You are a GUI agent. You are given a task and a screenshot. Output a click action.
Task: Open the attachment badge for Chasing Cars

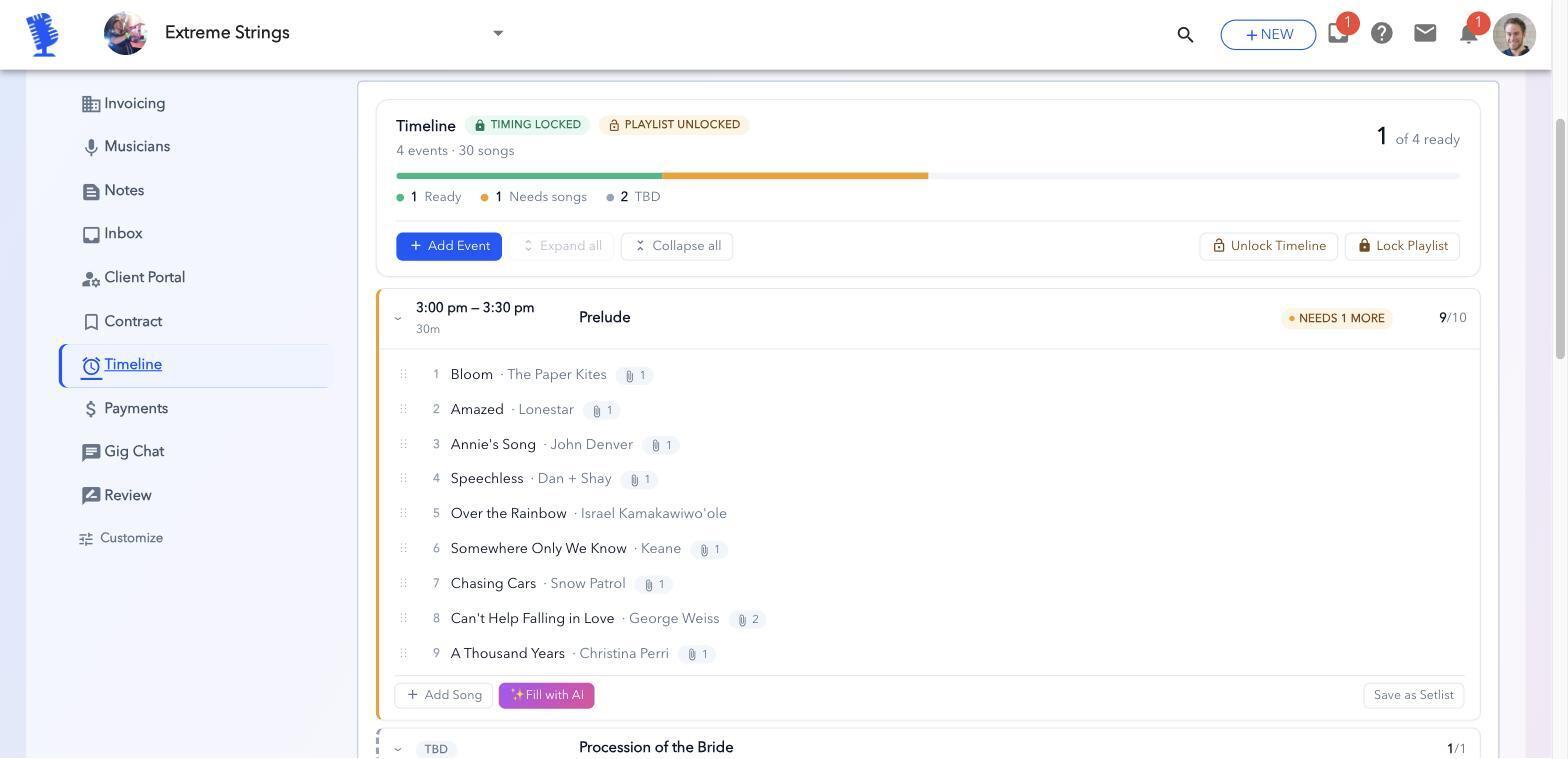pos(653,585)
